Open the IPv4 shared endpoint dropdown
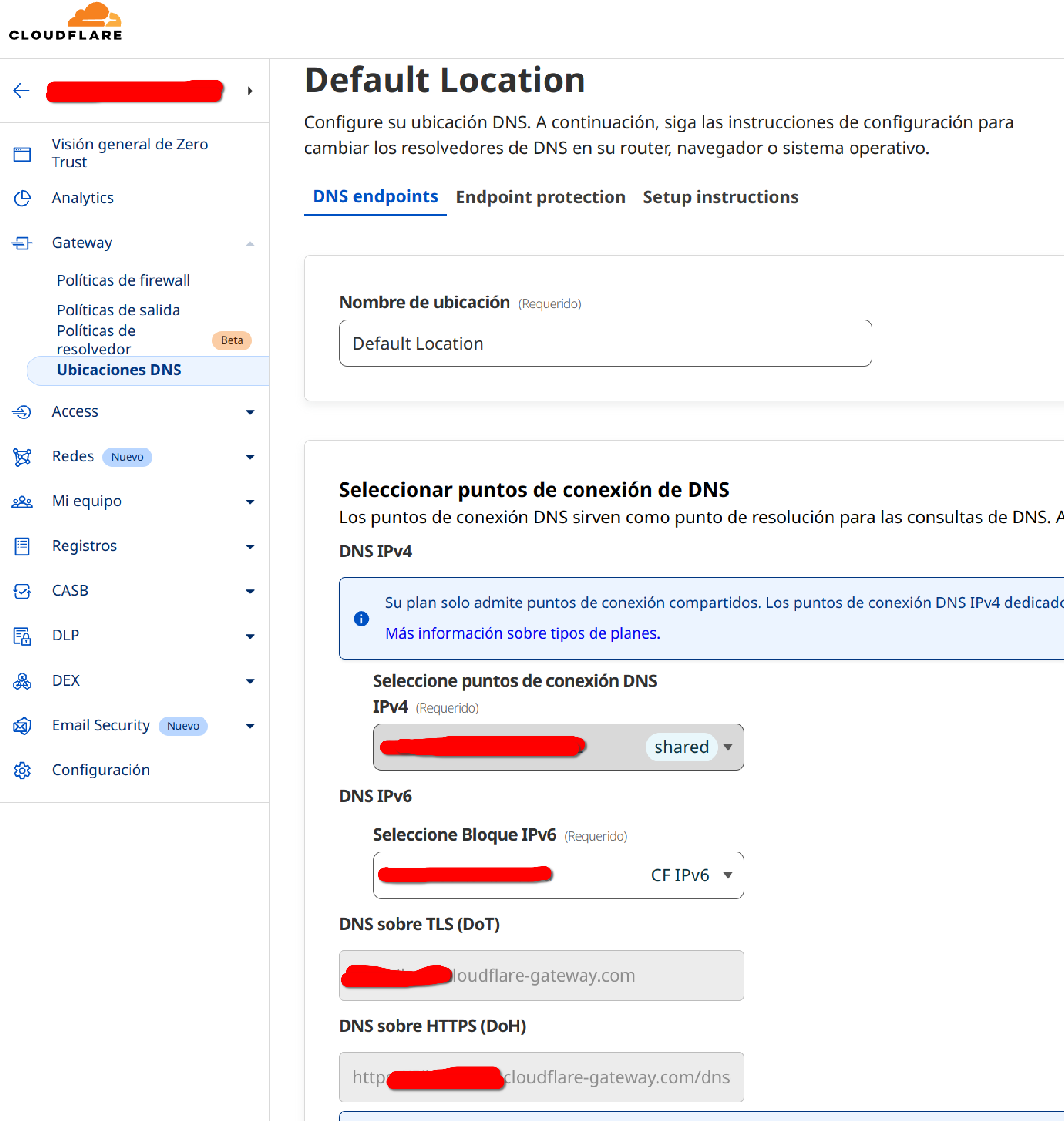 [728, 747]
